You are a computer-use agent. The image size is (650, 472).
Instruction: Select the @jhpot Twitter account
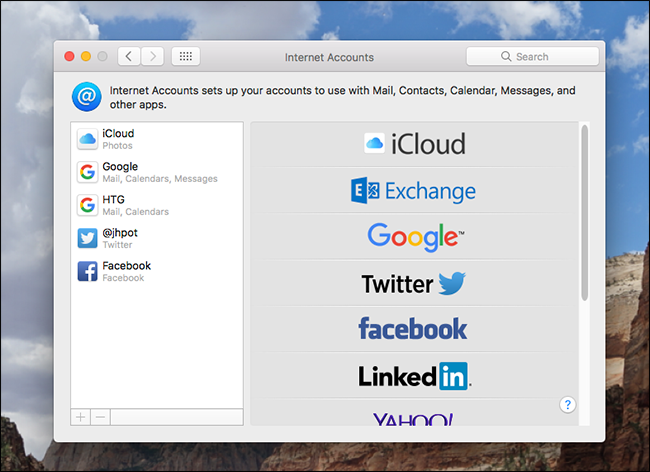(157, 238)
